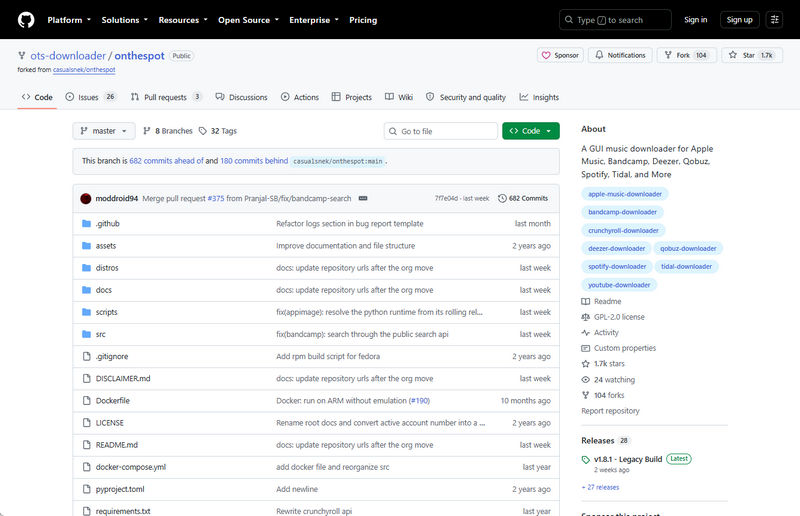Viewport: 800px width, 516px height.
Task: Open the docs folder
Action: pos(104,290)
